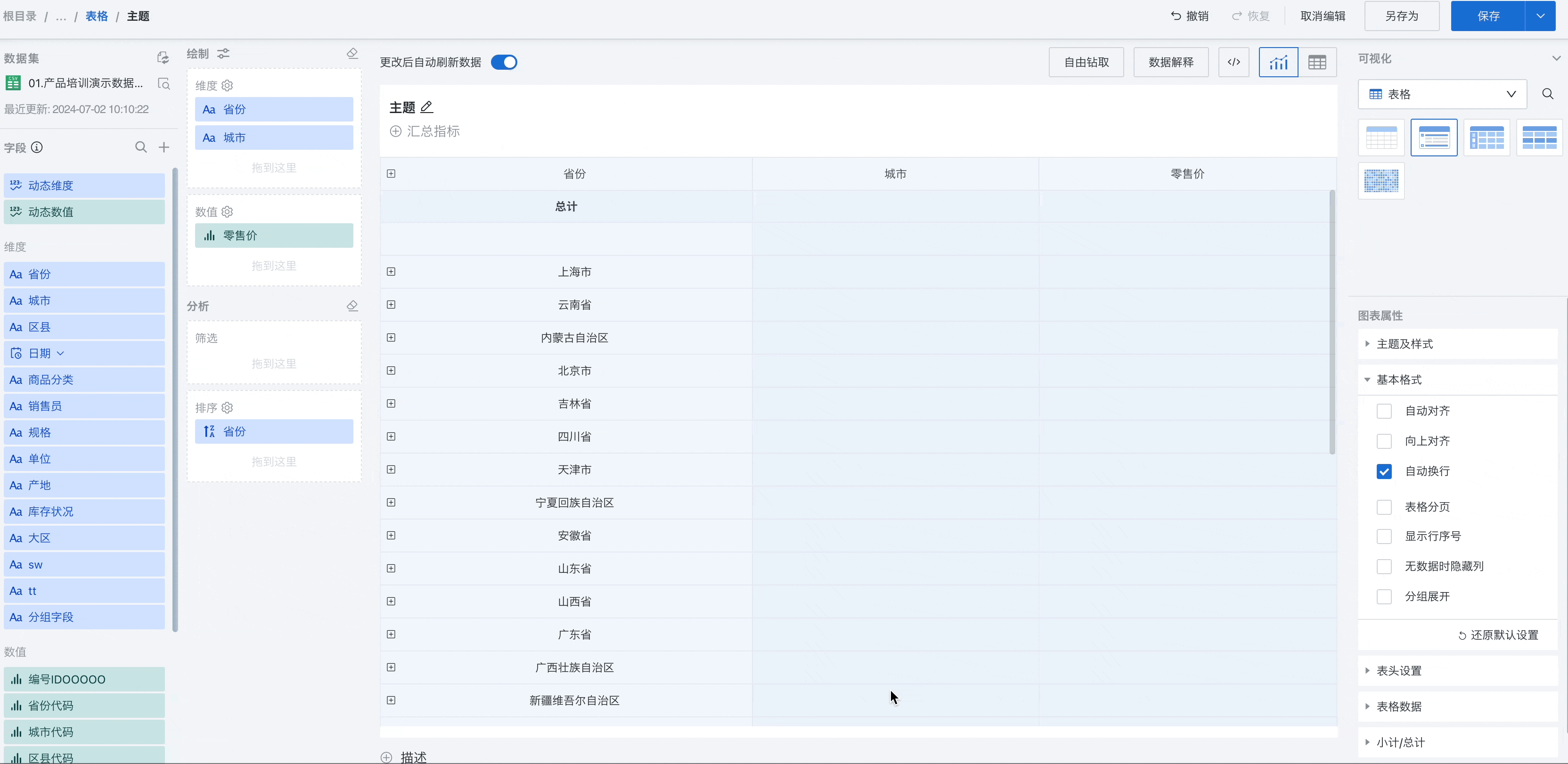This screenshot has width=1568, height=764.
Task: Click 取消编辑 button
Action: (x=1323, y=16)
